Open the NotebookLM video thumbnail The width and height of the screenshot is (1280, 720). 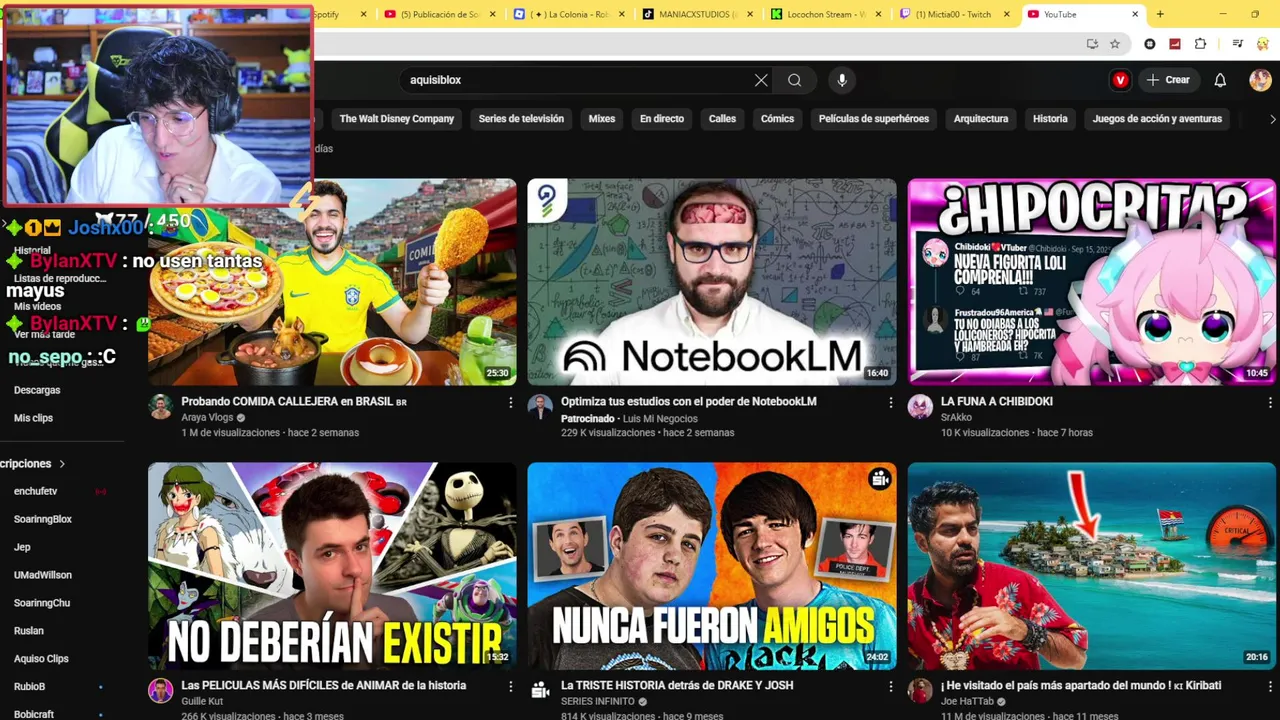point(712,282)
